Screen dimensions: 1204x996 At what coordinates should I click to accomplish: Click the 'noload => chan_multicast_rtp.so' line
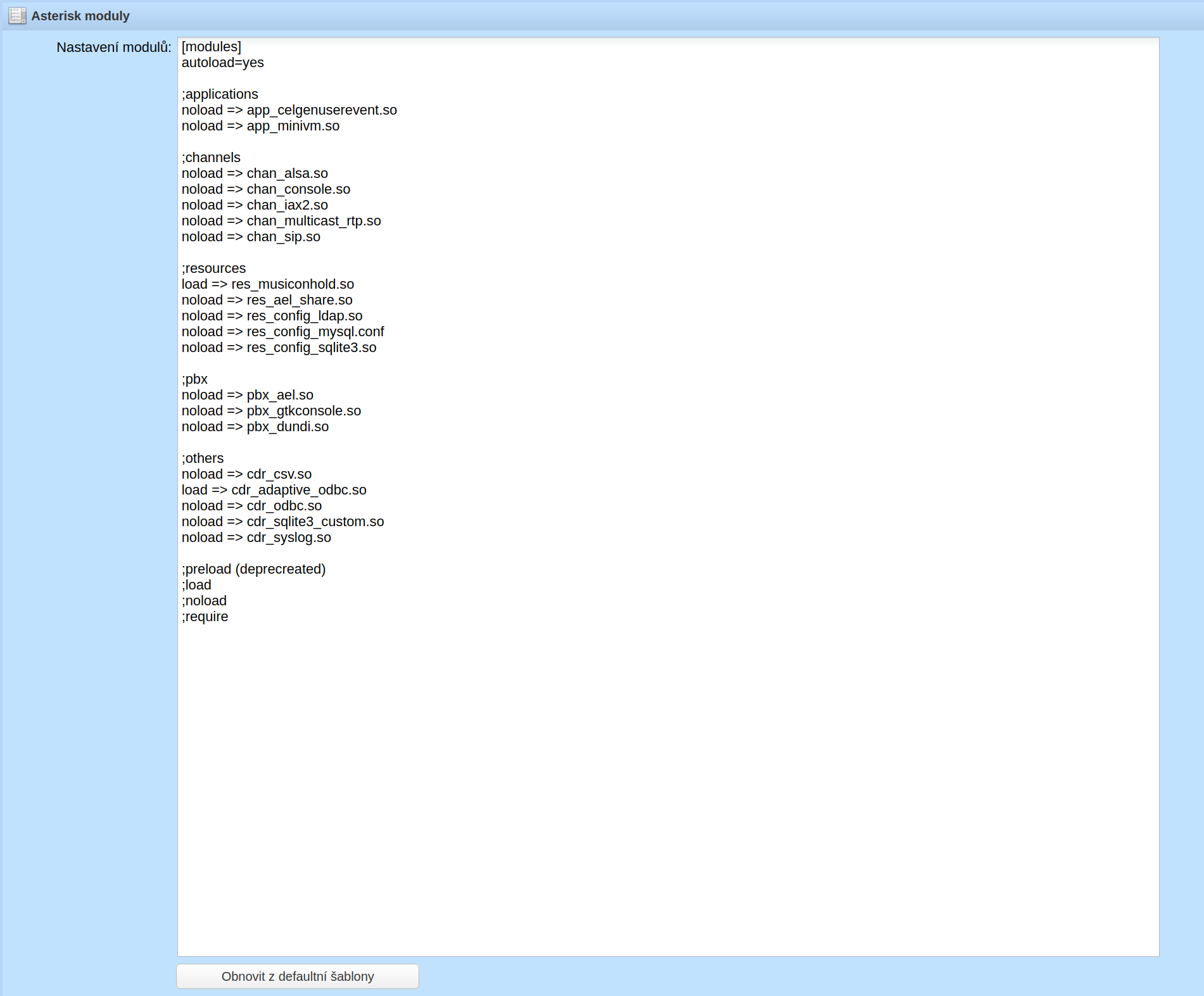coord(281,221)
